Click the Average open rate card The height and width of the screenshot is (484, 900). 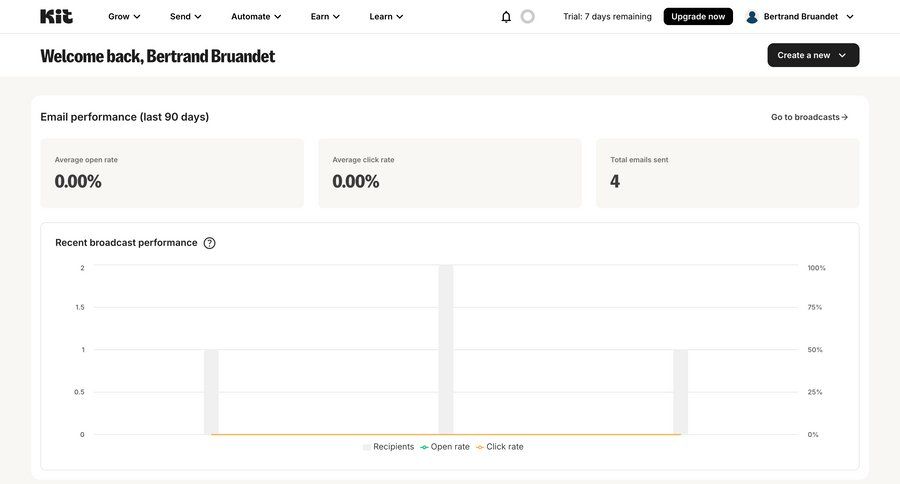pyautogui.click(x=172, y=173)
